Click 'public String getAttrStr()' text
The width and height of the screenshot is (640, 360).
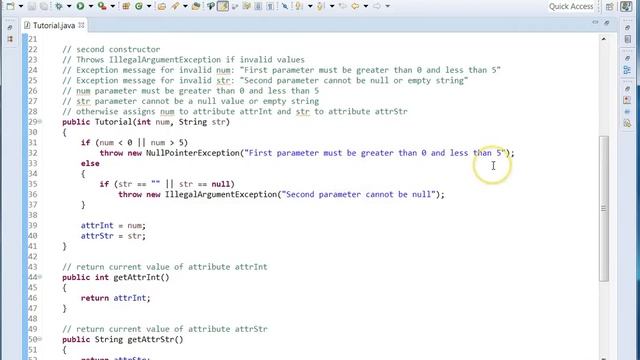122,340
